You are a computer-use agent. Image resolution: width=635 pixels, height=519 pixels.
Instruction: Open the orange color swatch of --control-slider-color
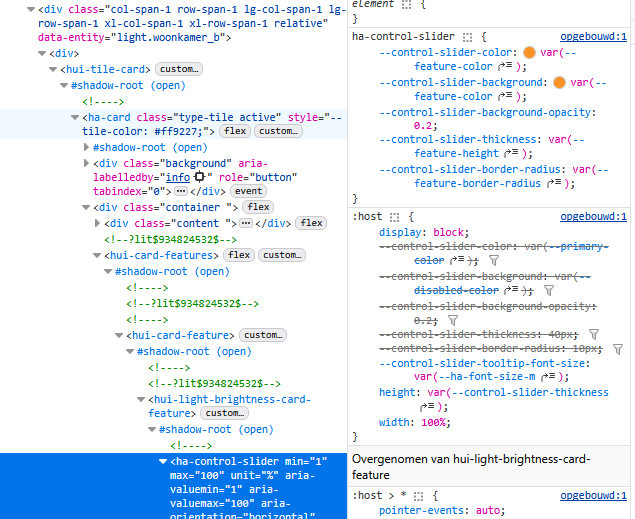coord(529,53)
